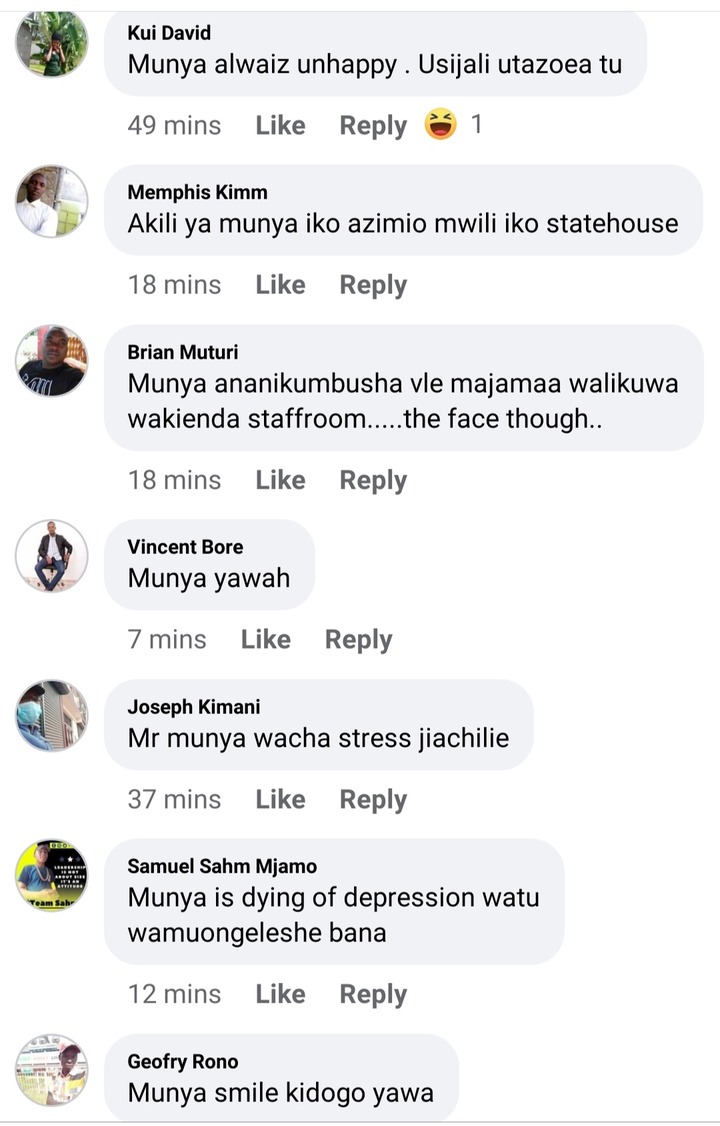The width and height of the screenshot is (720, 1126).
Task: Click the Brian Muturi name link
Action: click(x=182, y=352)
